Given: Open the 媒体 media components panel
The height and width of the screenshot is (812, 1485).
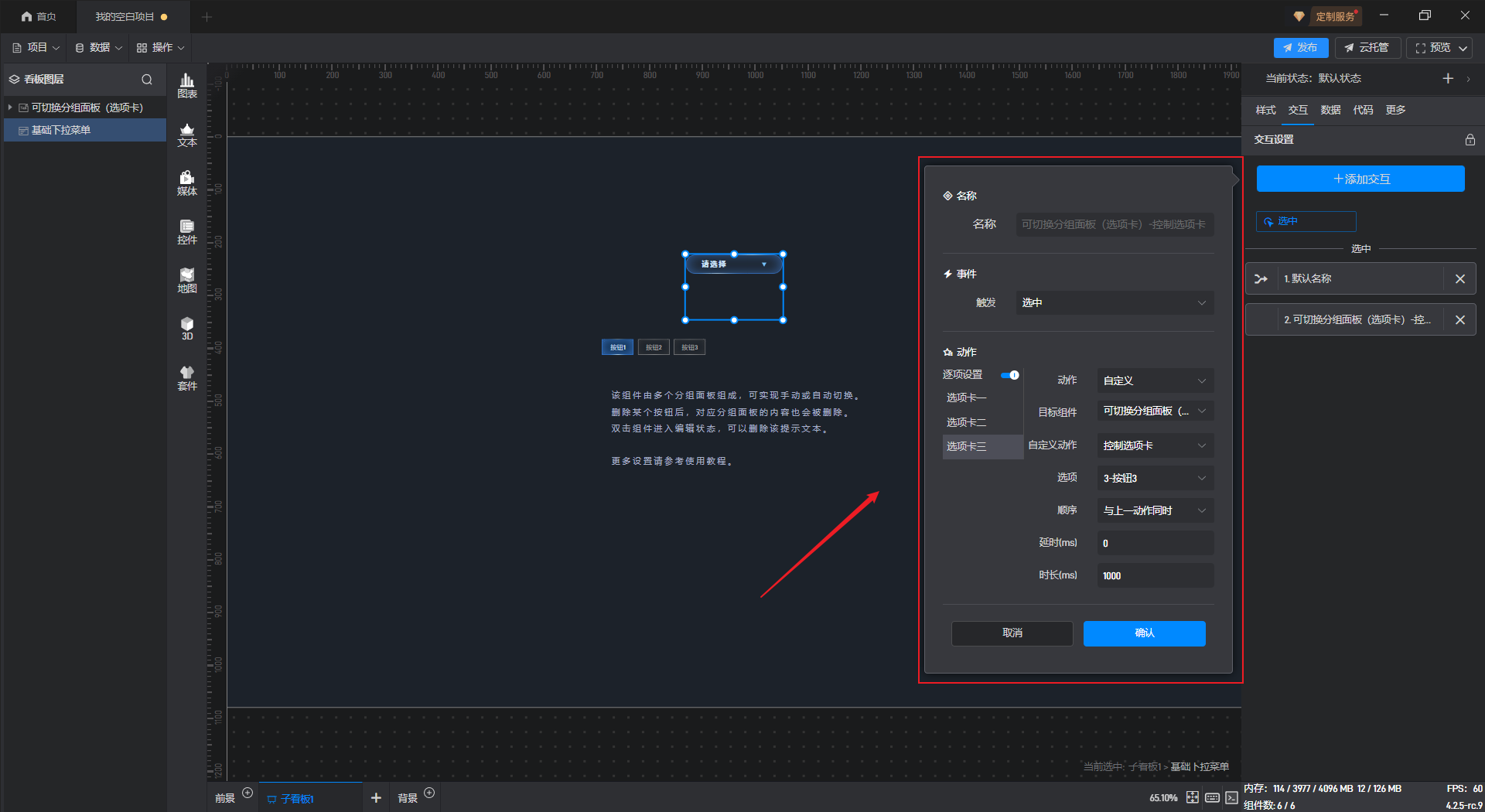Looking at the screenshot, I should pos(187,183).
